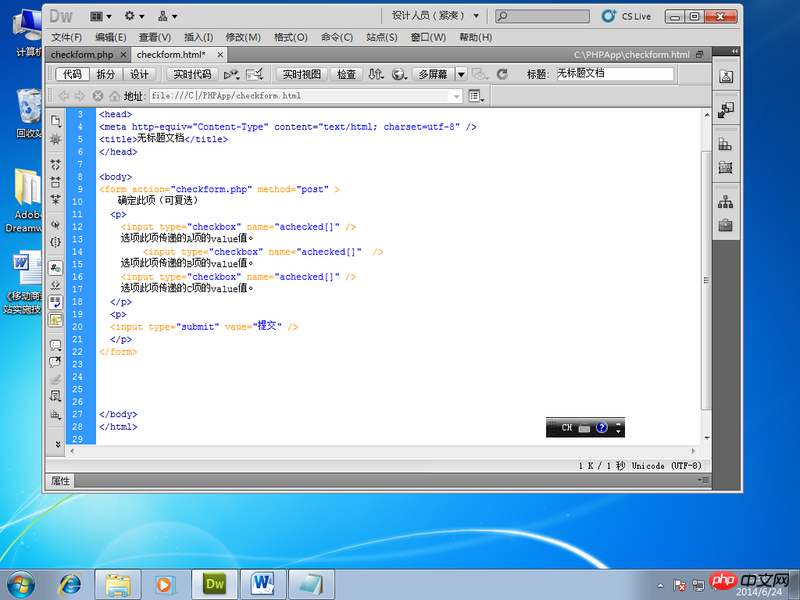Open the 文件(F) menu

[66, 37]
